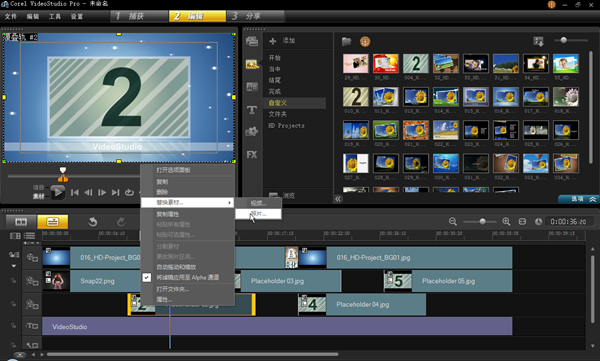600x361 pixels.
Task: Click the sort library clips icon
Action: (538, 41)
